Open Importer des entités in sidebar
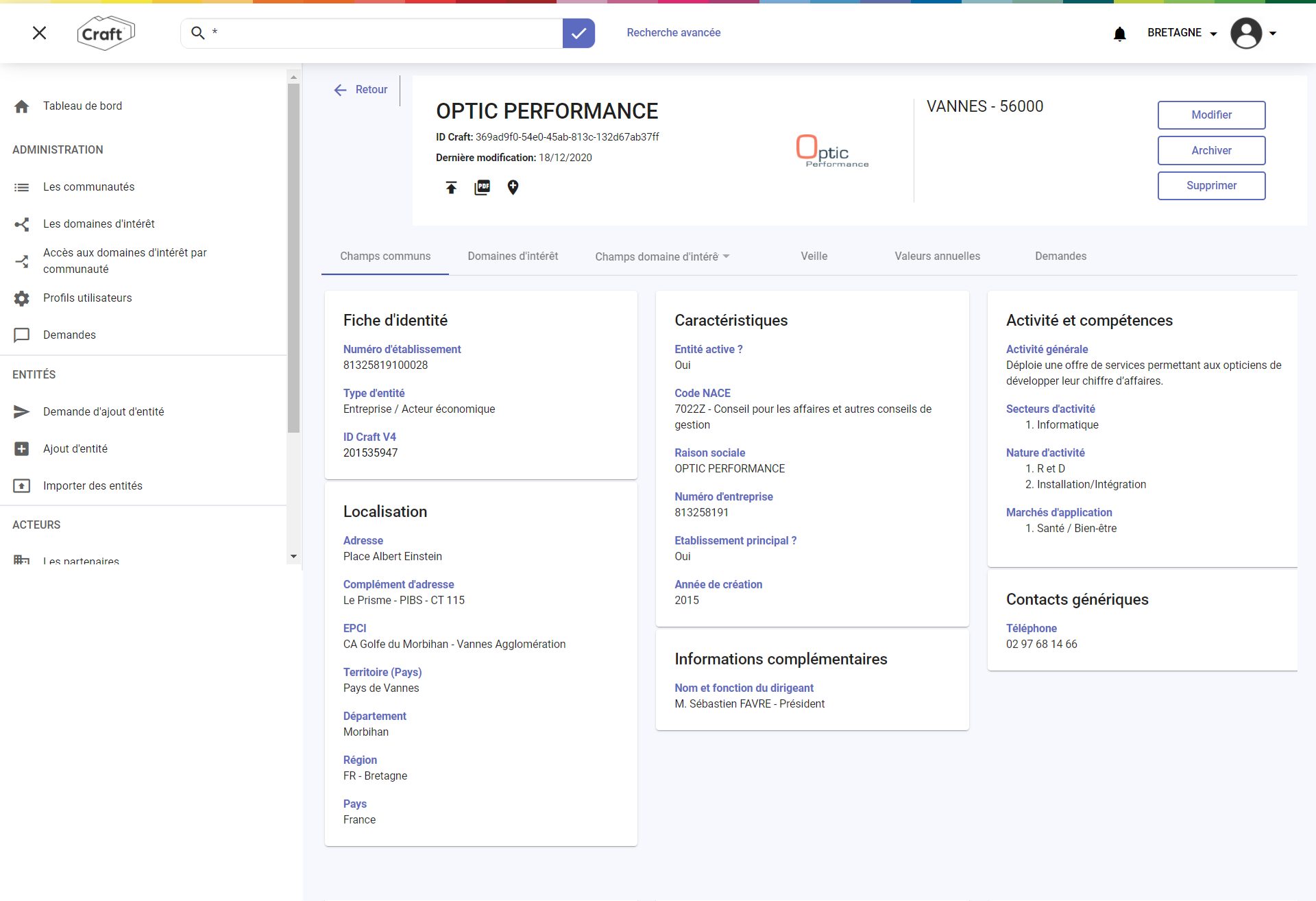 [x=93, y=486]
